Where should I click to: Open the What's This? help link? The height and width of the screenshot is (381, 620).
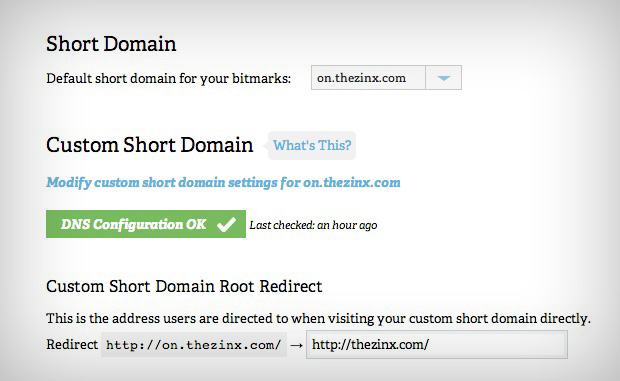tap(312, 145)
